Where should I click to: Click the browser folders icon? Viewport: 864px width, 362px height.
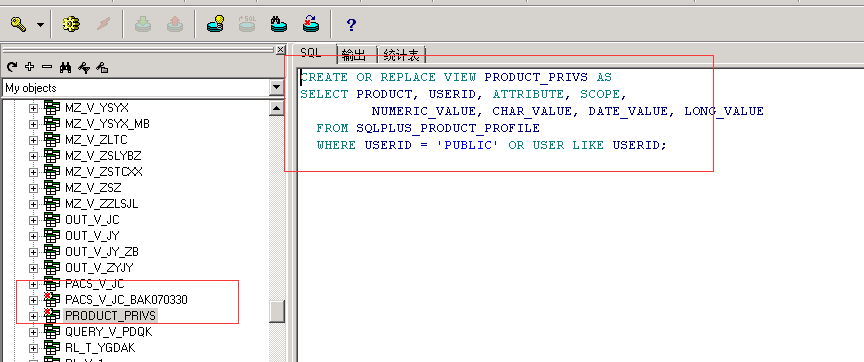pos(102,68)
